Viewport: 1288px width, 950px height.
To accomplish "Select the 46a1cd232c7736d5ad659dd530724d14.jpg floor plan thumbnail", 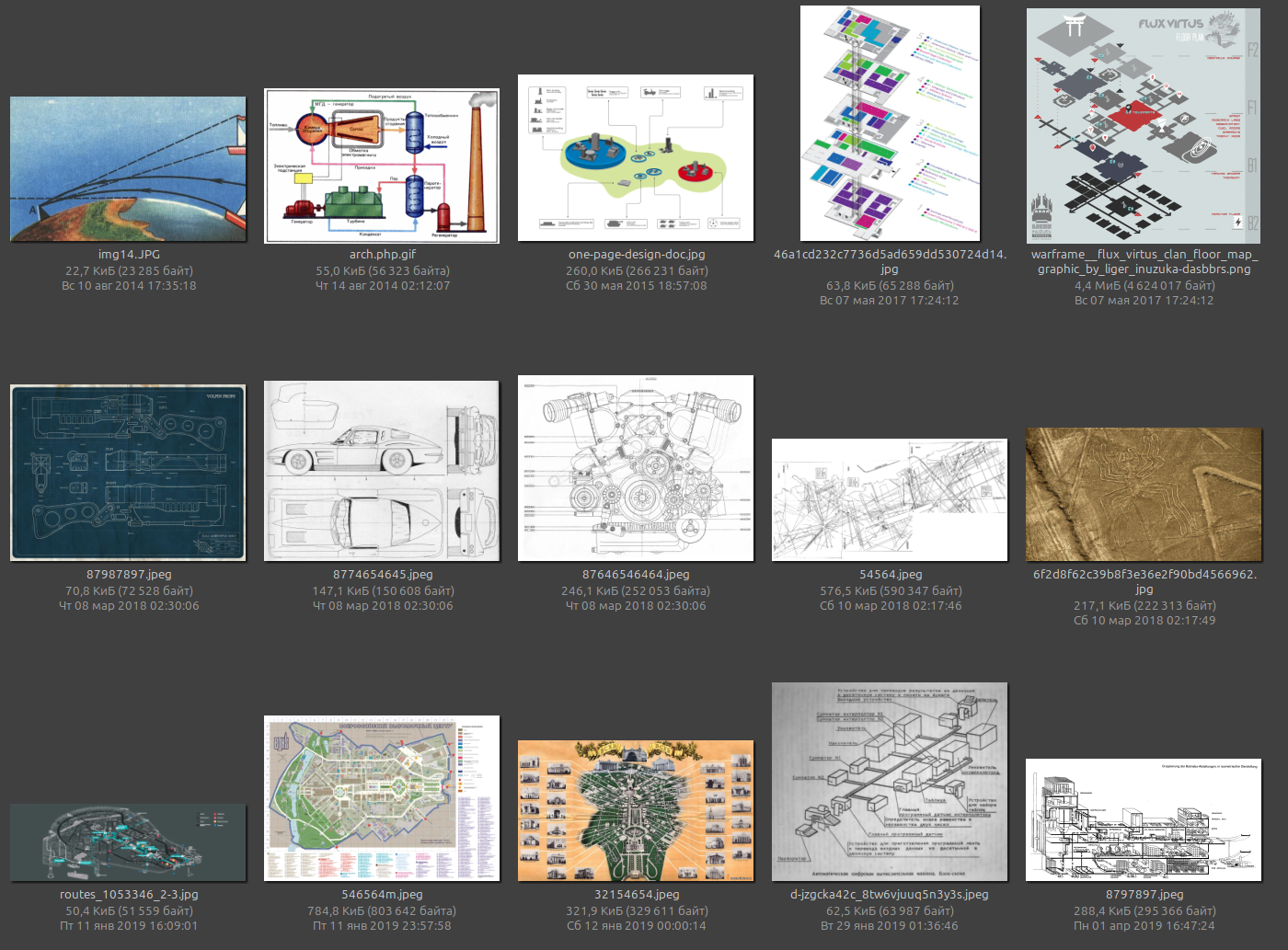I will [x=890, y=123].
